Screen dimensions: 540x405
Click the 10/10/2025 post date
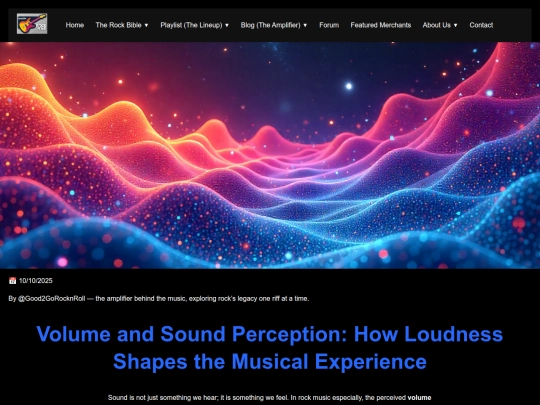36,281
